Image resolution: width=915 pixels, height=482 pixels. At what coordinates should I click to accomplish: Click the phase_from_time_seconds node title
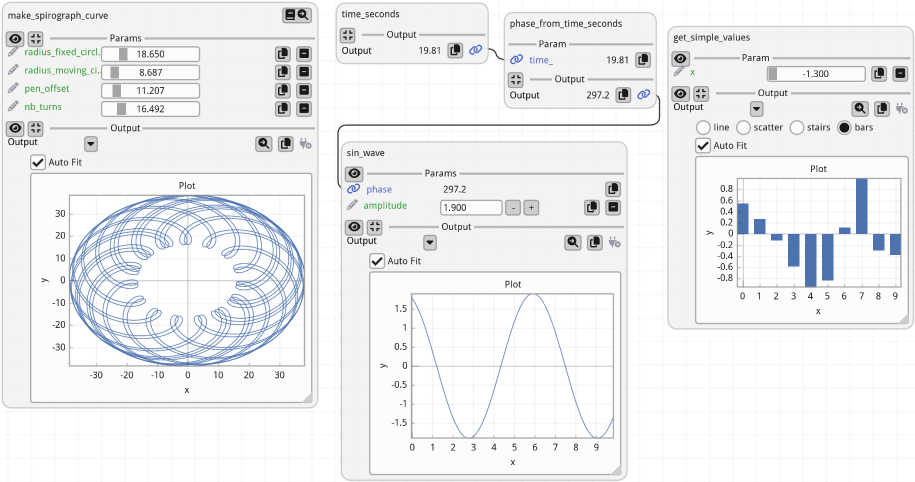point(565,23)
